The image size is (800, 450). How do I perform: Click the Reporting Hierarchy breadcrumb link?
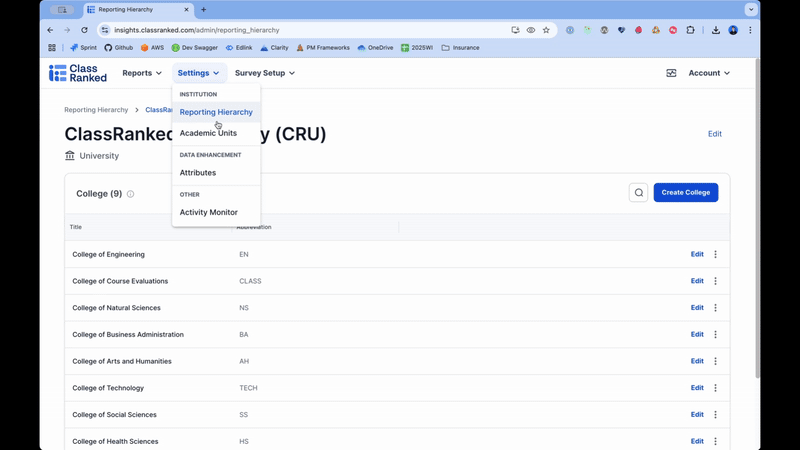[x=96, y=110]
